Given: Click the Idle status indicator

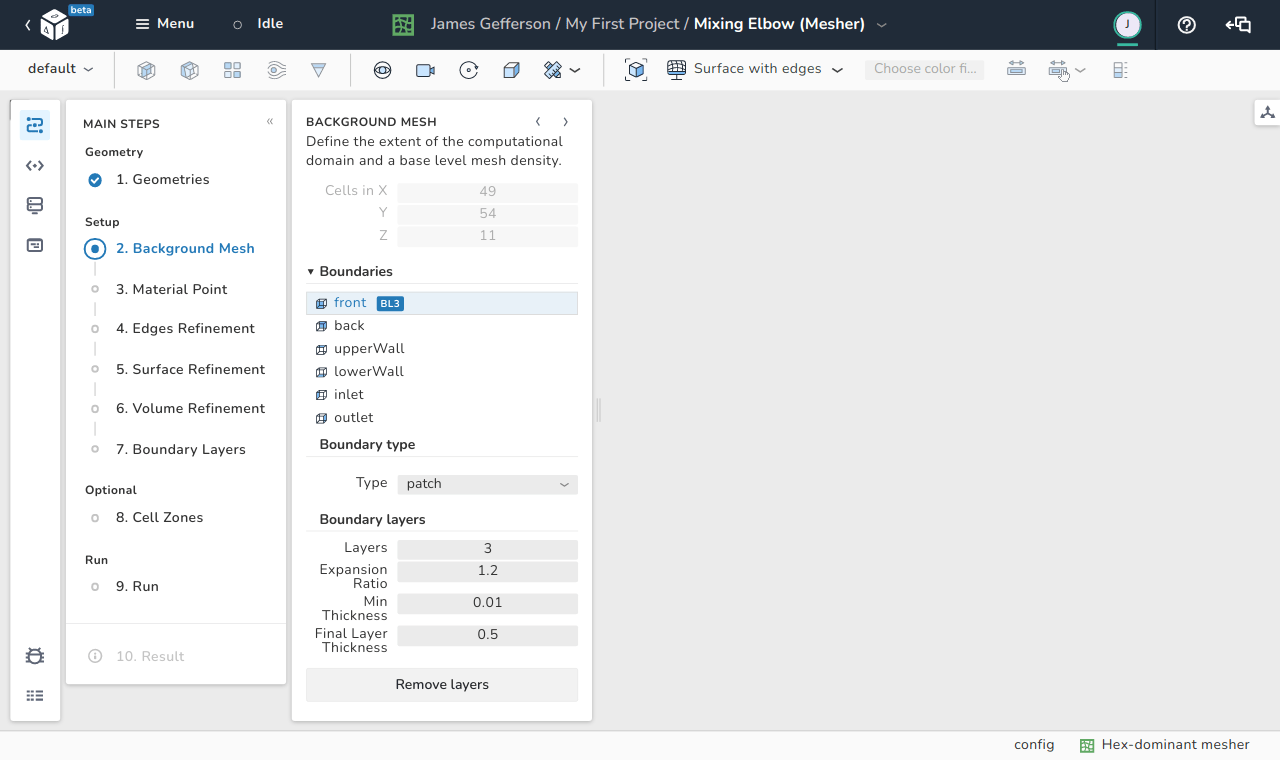Looking at the screenshot, I should pos(258,24).
